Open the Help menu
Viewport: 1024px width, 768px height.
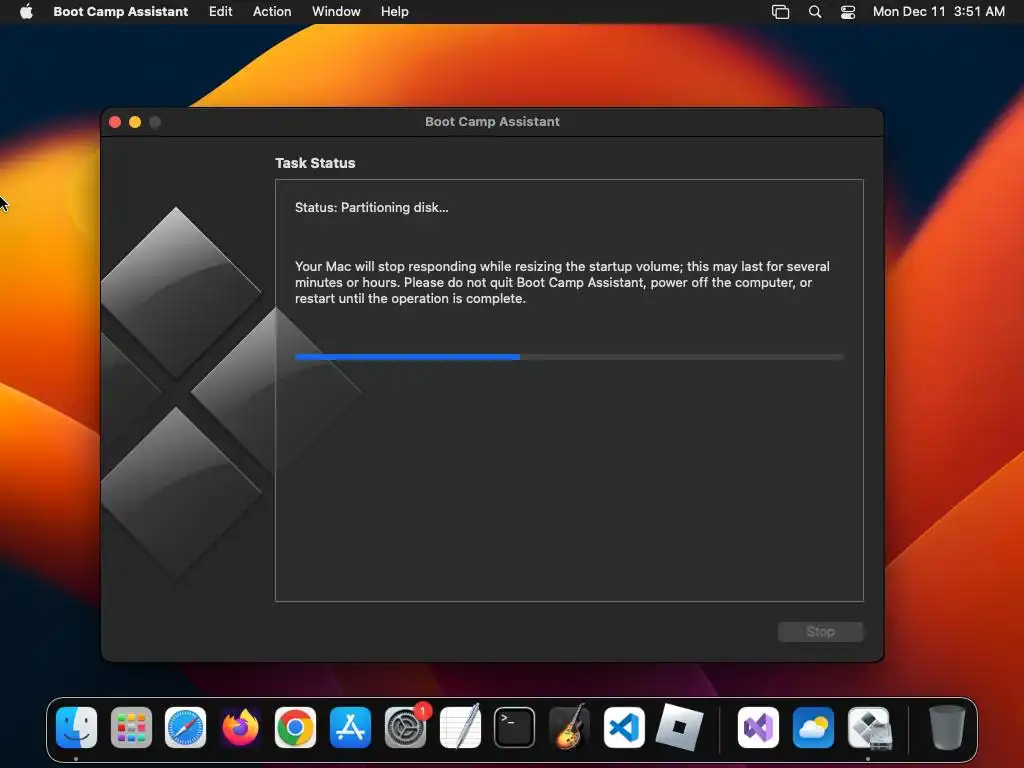(x=394, y=12)
